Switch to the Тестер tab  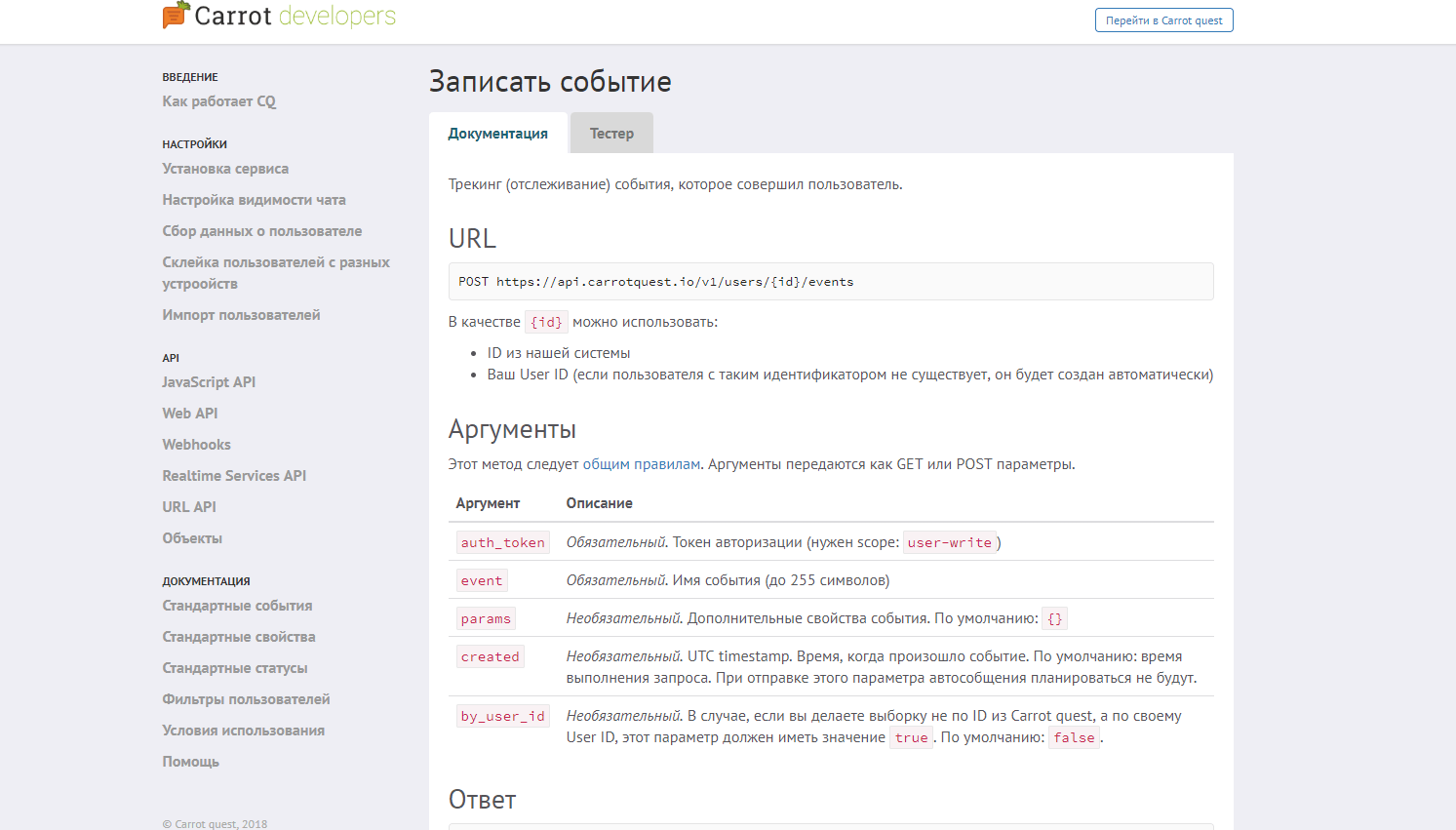[611, 134]
